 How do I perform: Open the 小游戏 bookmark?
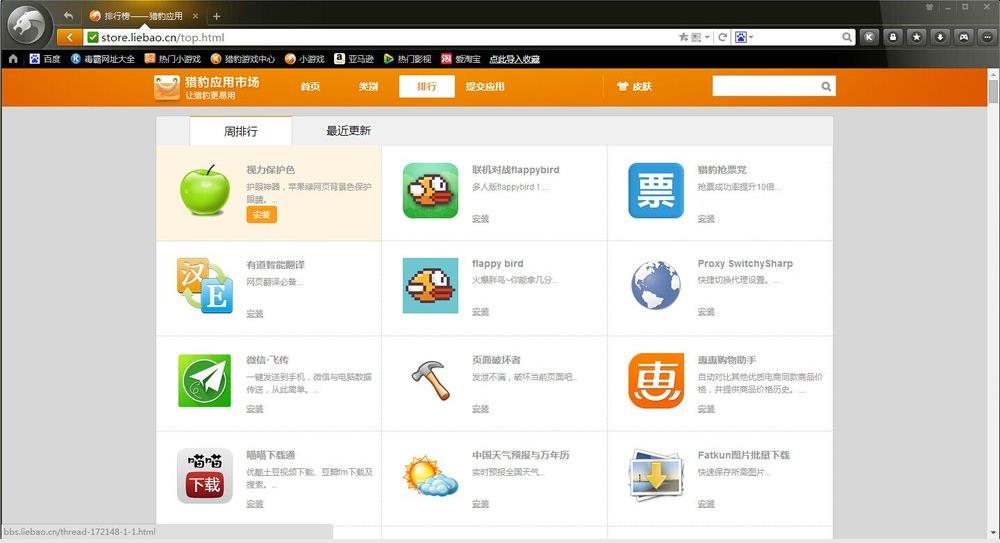tap(305, 59)
